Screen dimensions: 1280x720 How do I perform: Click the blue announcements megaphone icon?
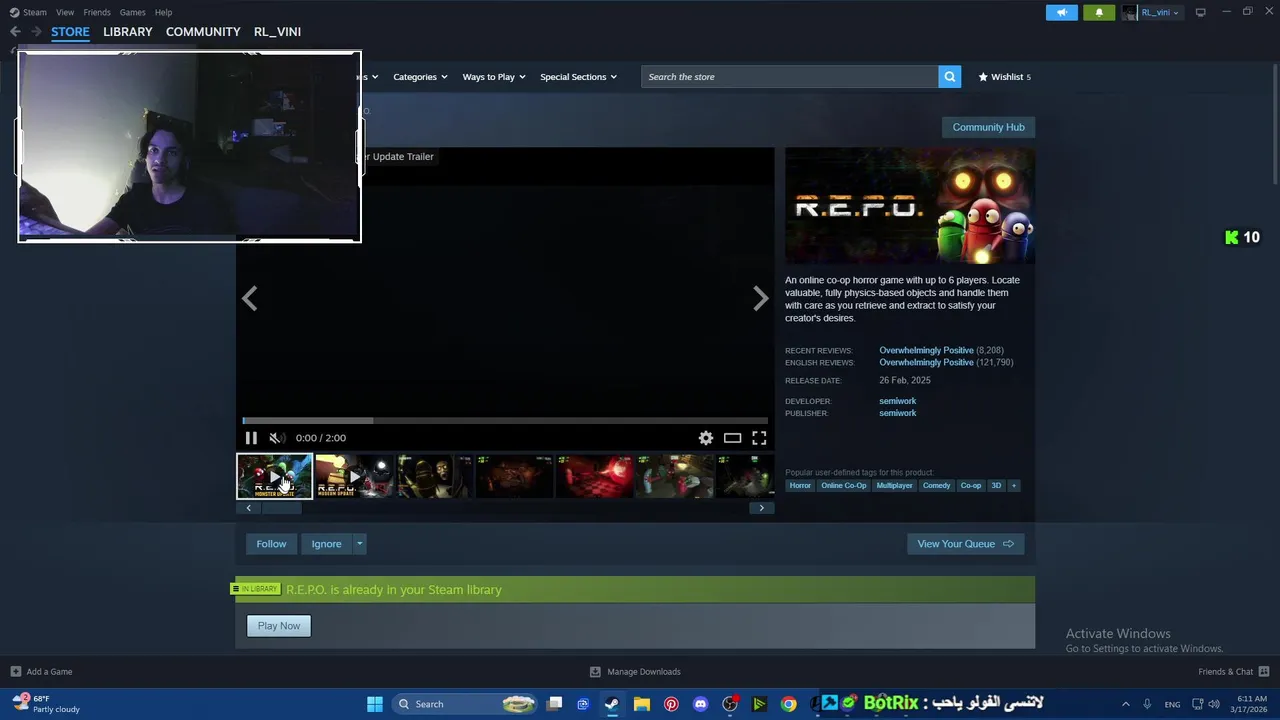(1062, 12)
